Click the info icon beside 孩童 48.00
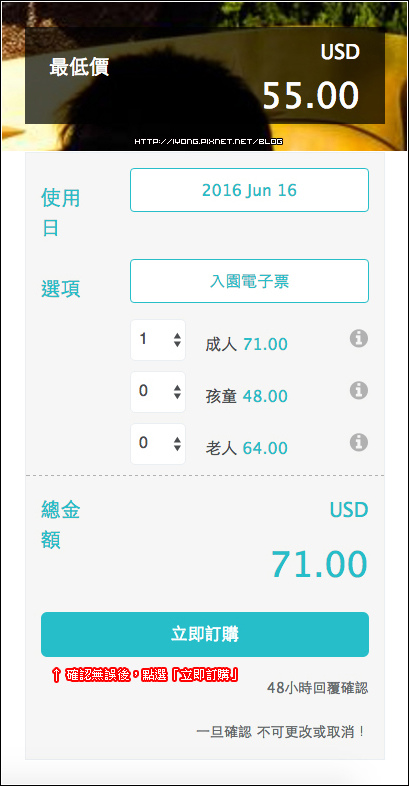Viewport: 409px width, 786px height. click(358, 390)
